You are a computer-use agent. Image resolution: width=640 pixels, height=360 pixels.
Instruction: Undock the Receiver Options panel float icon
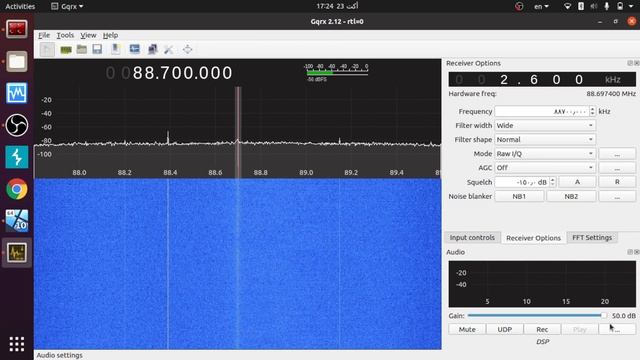[630, 63]
